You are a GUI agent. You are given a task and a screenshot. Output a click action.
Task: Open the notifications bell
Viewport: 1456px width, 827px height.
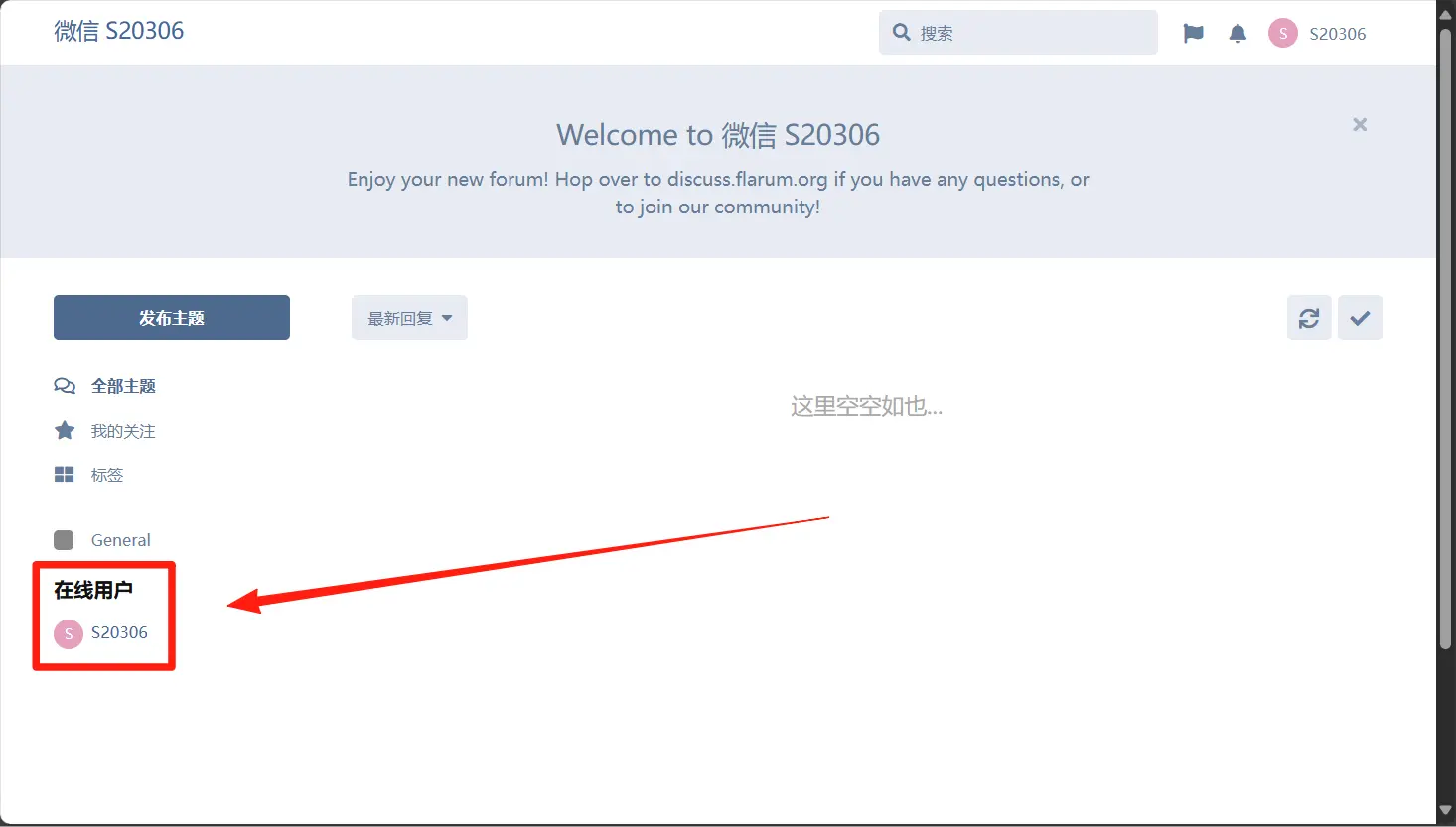[1238, 34]
